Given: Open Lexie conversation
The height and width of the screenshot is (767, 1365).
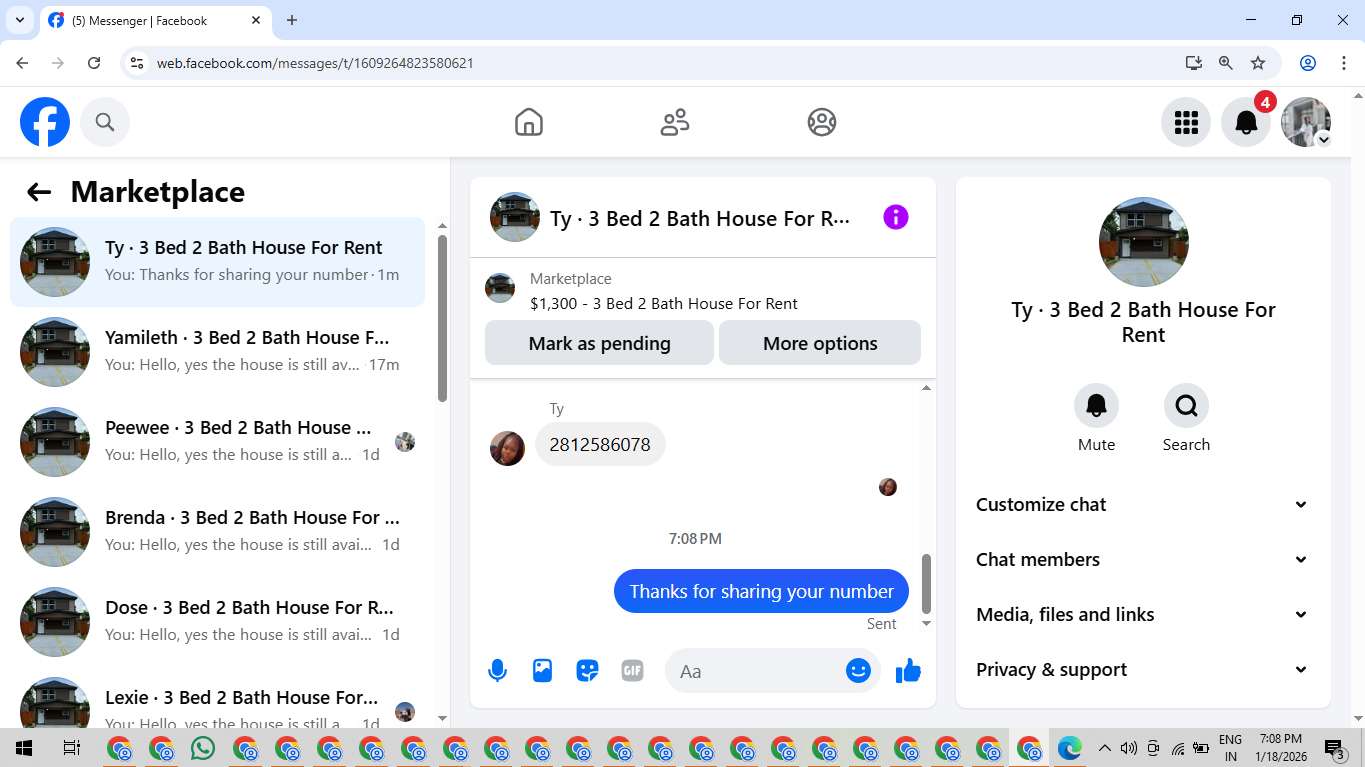Looking at the screenshot, I should [217, 700].
